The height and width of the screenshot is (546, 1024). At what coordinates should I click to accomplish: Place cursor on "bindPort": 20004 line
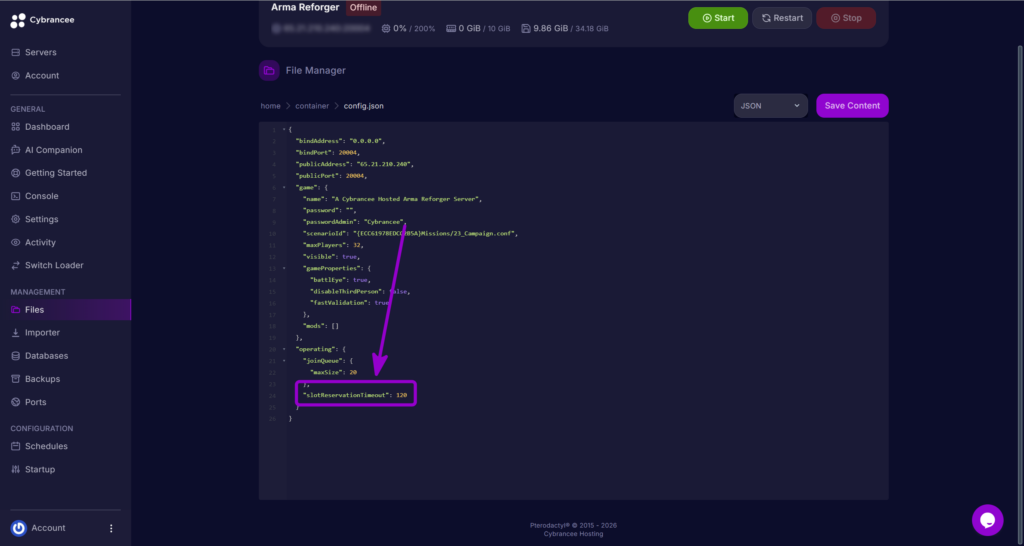click(328, 152)
